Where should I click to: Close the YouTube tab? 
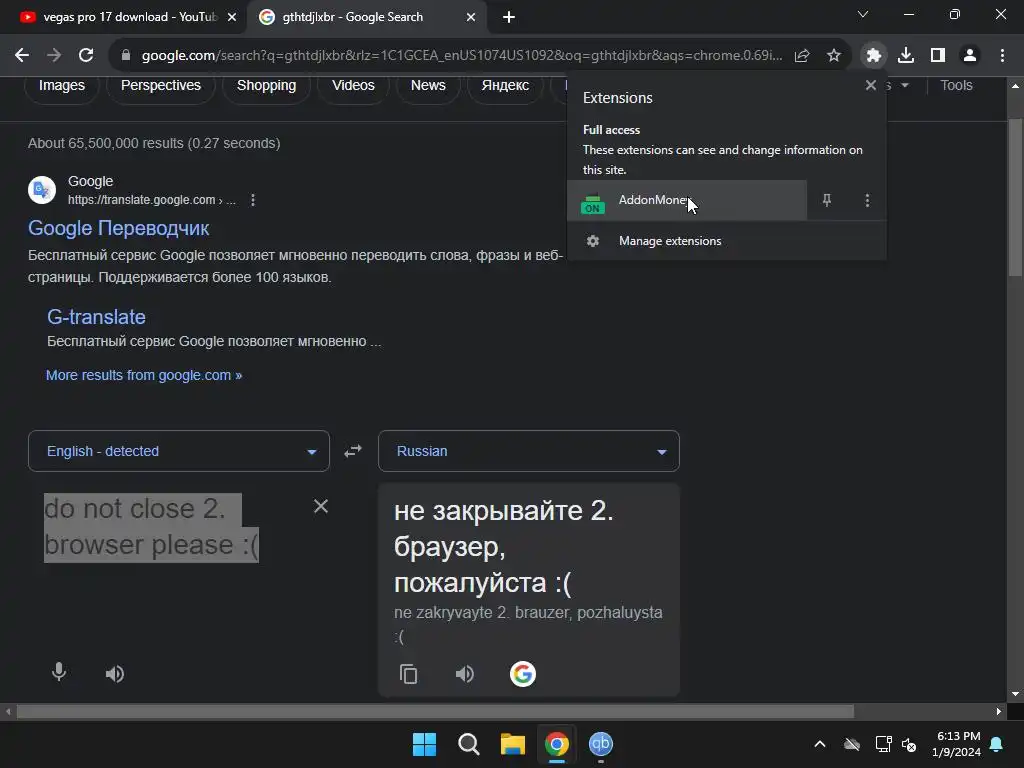click(231, 17)
